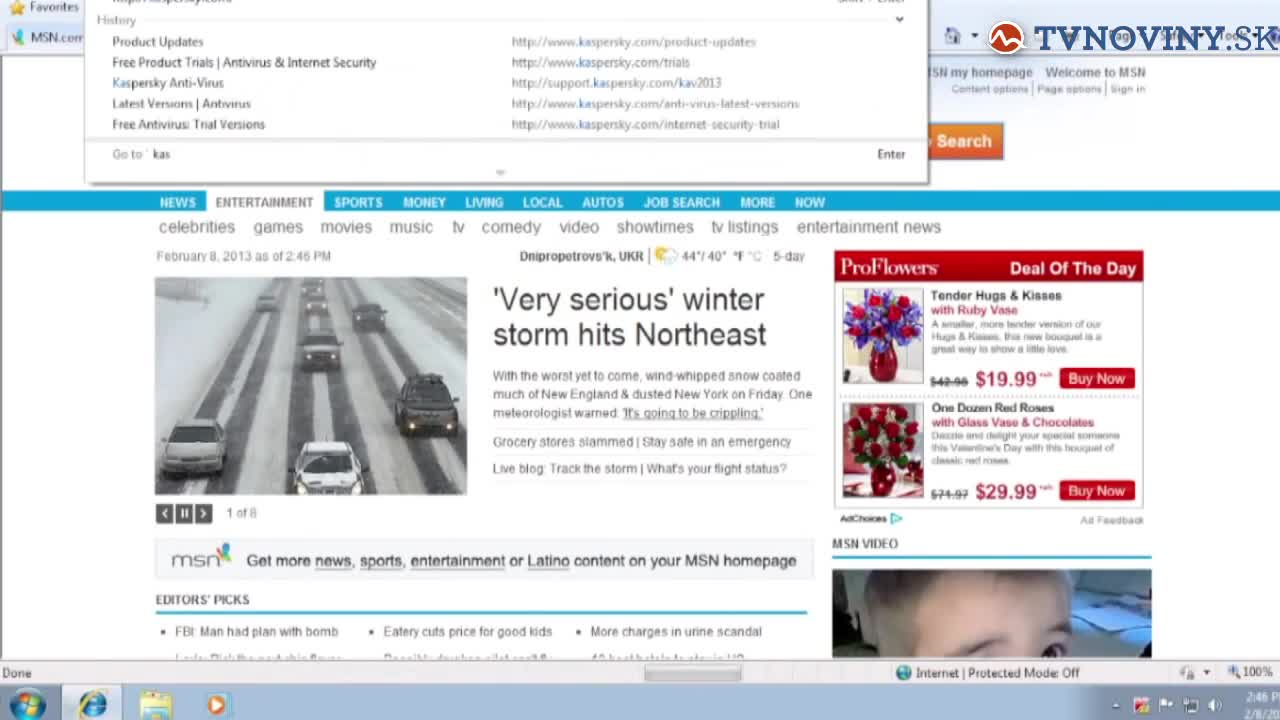This screenshot has width=1280, height=720.
Task: Go to the 'movies' subsection
Action: [x=346, y=227]
